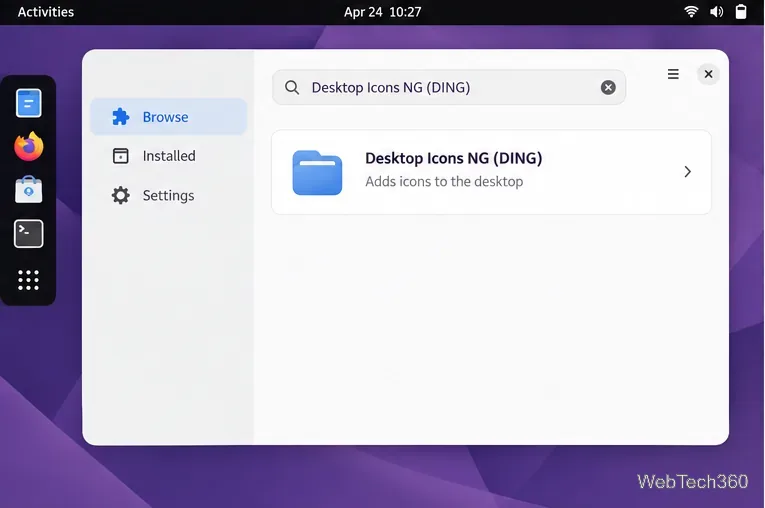Screen dimensions: 765x508
Task: Close the extension manager window
Action: point(708,74)
